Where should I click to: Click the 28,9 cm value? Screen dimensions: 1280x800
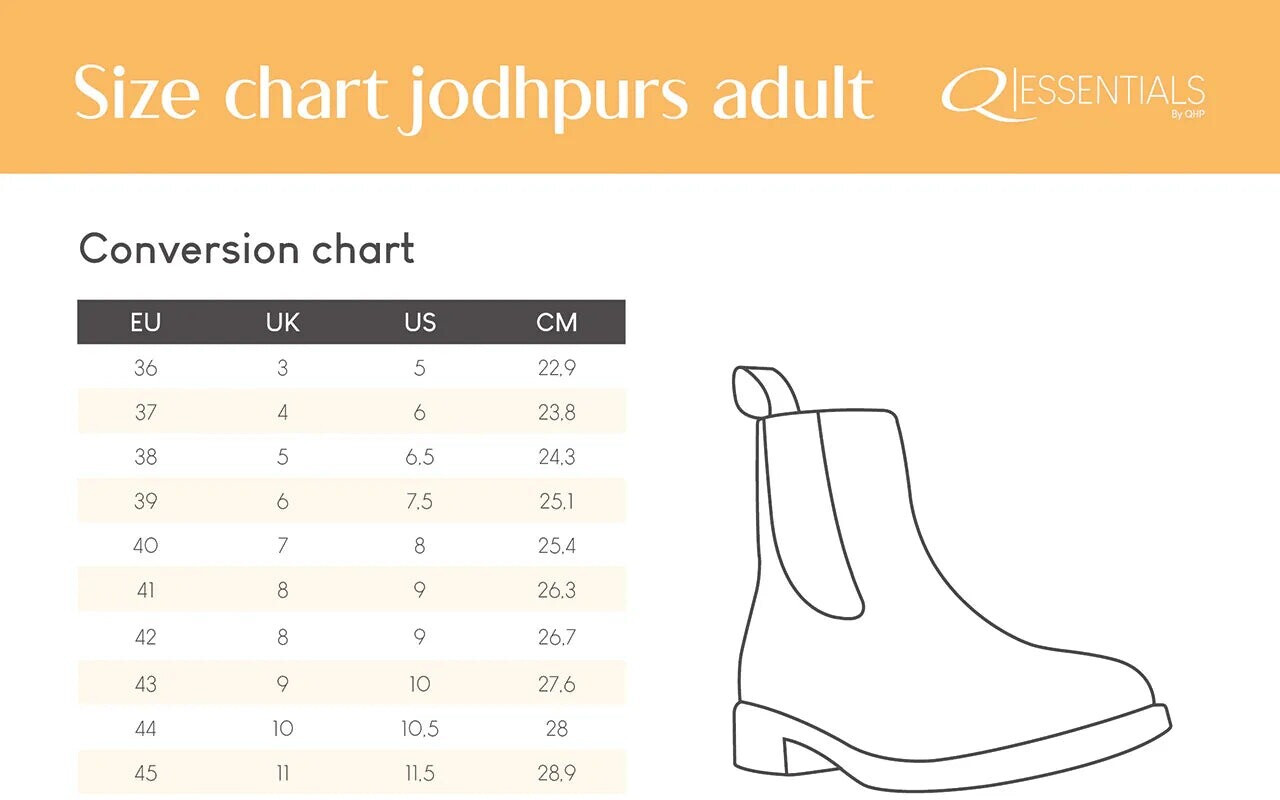pyautogui.click(x=557, y=773)
